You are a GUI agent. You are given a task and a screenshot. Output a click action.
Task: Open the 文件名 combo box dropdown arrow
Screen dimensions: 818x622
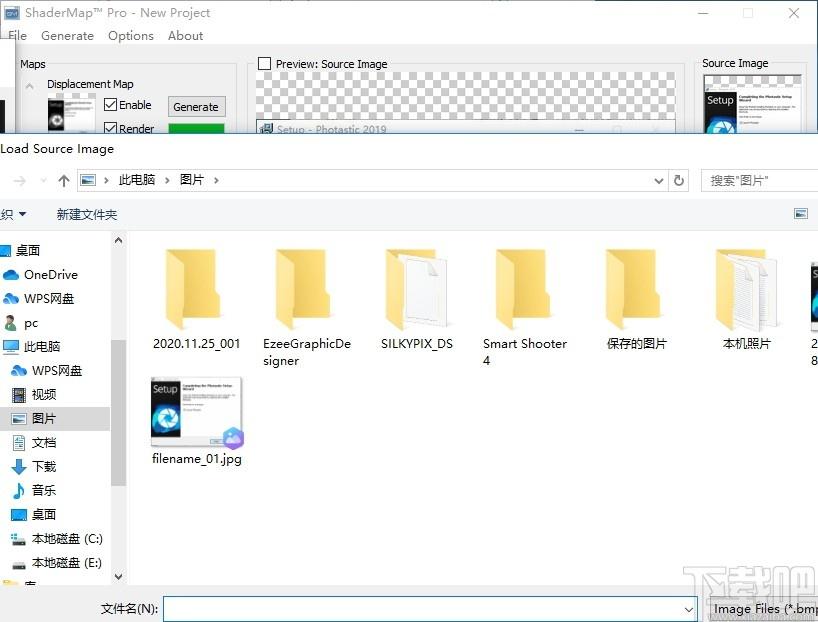pos(689,609)
